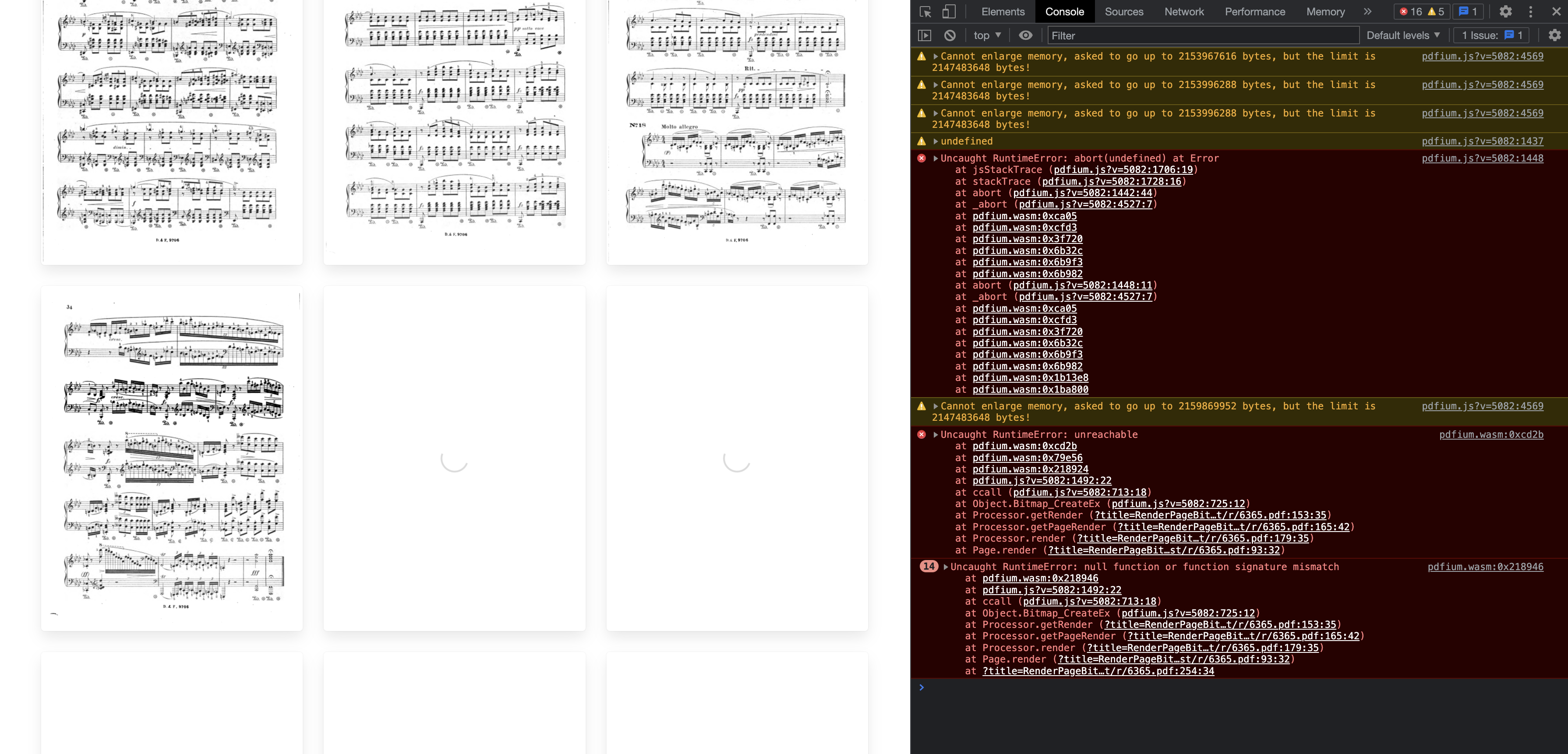Reveal hidden panels with the chevron overflow

1368,11
